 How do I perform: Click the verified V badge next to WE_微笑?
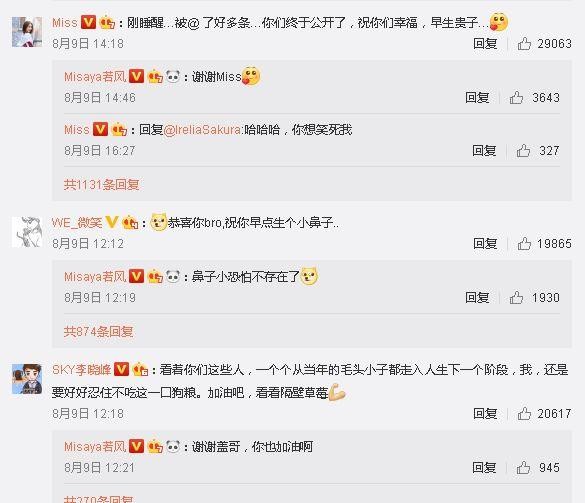click(x=112, y=222)
